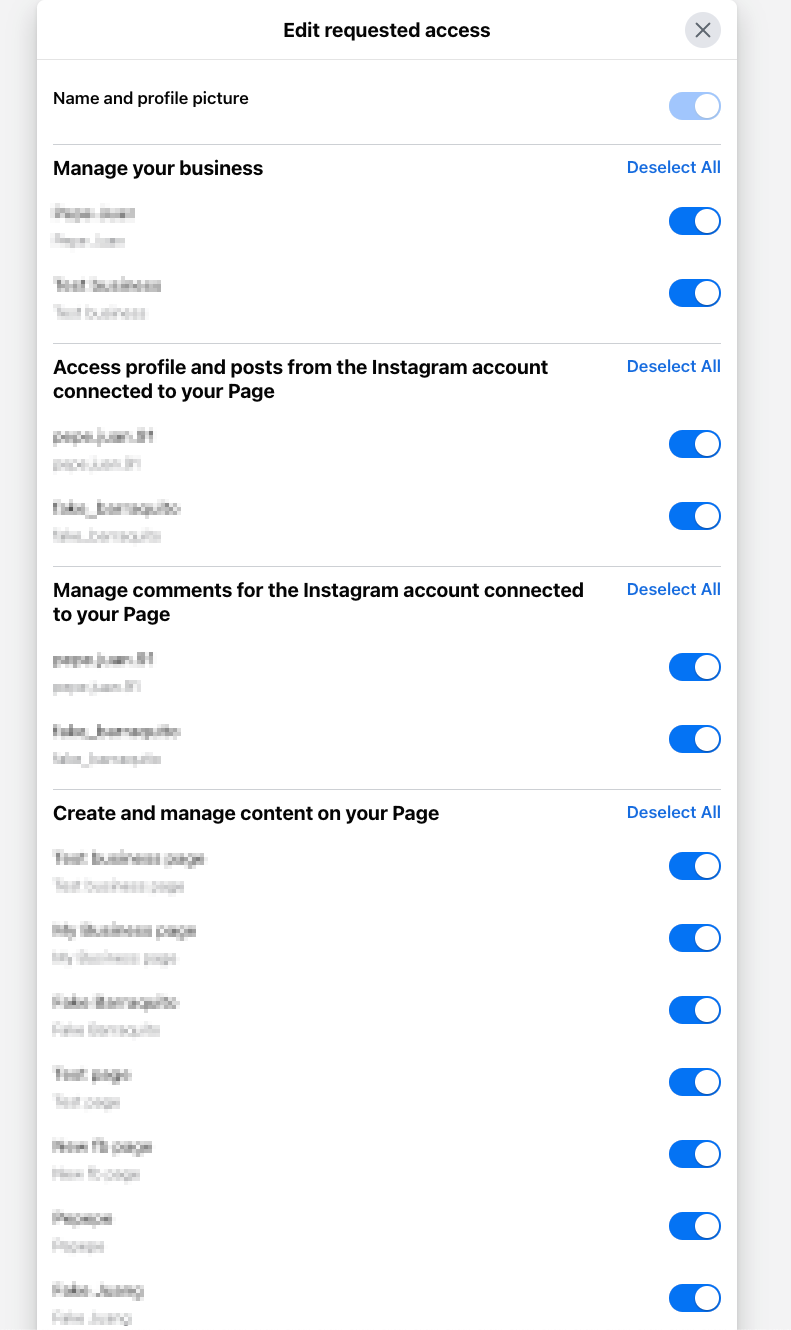Toggle the New fb page switch
The image size is (791, 1330).
pyautogui.click(x=694, y=1154)
